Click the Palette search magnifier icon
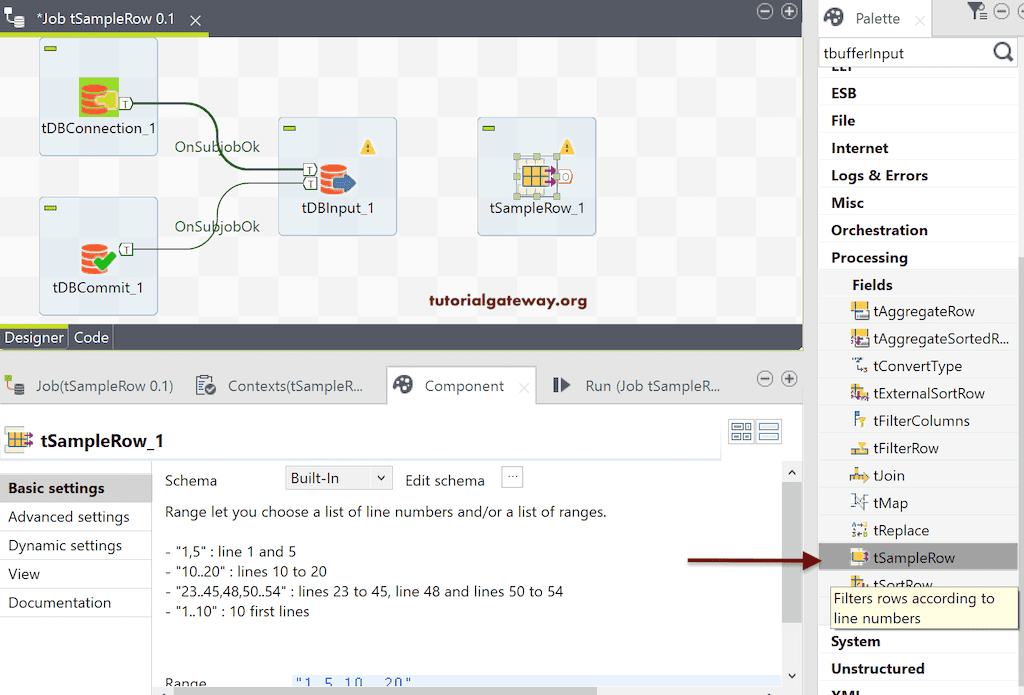The width and height of the screenshot is (1024, 695). (1002, 51)
